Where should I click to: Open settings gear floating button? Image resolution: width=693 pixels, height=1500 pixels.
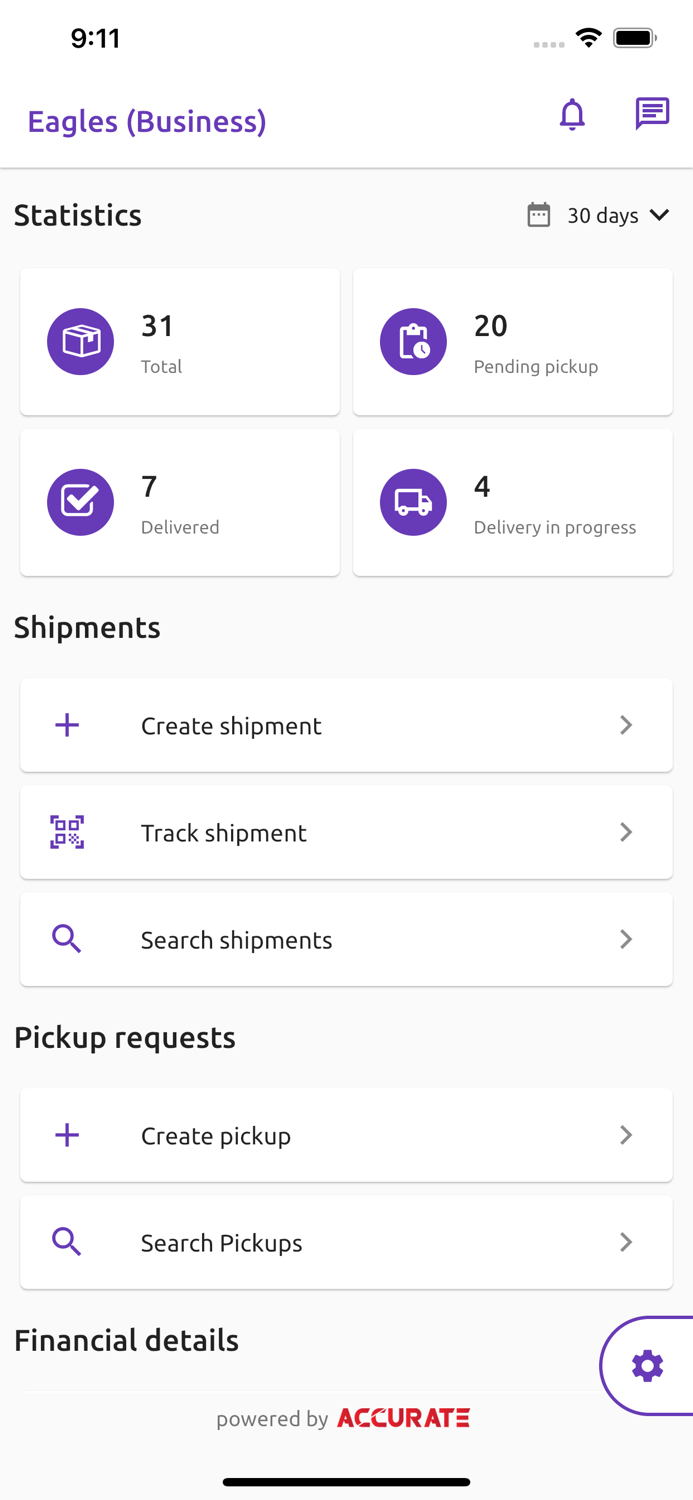pos(648,1366)
